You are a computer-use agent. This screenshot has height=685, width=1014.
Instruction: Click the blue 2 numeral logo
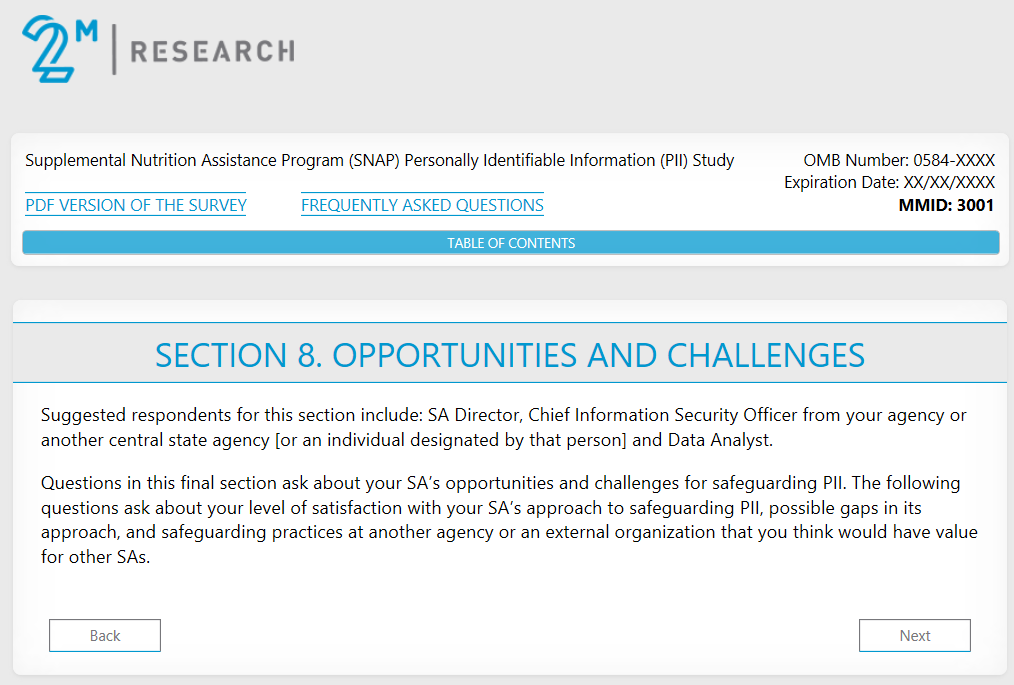46,50
